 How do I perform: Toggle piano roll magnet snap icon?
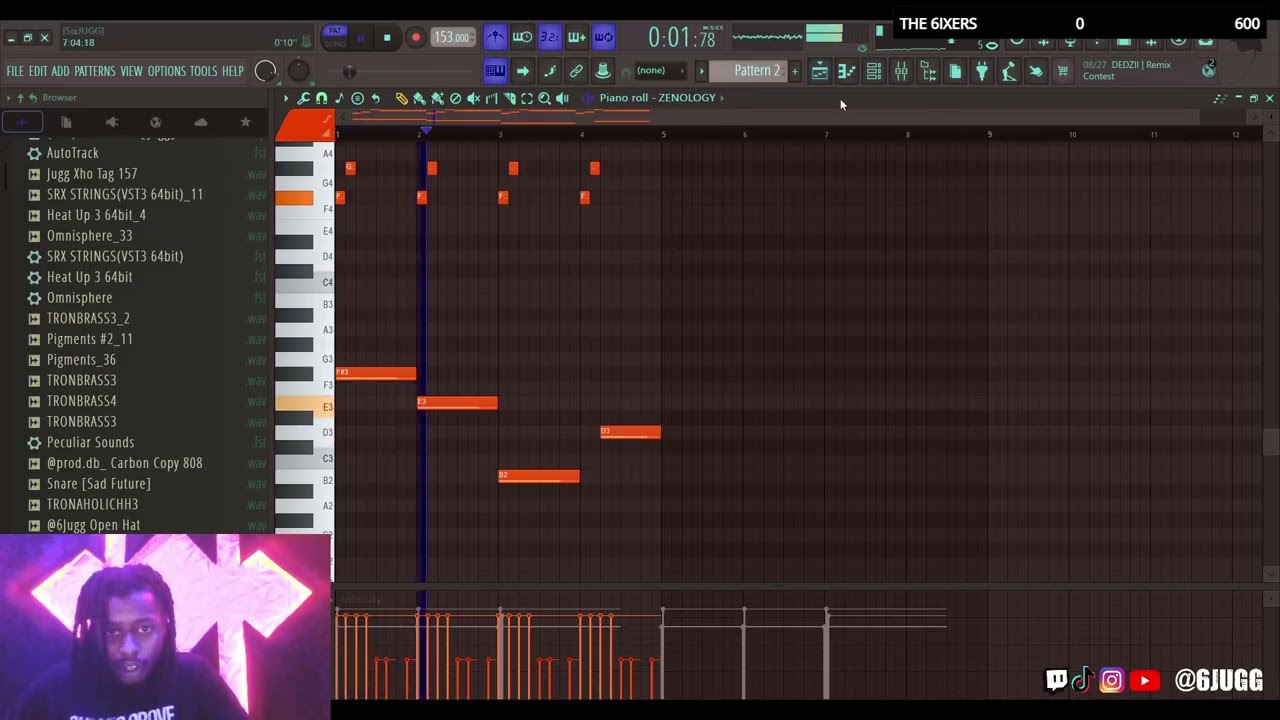click(321, 98)
